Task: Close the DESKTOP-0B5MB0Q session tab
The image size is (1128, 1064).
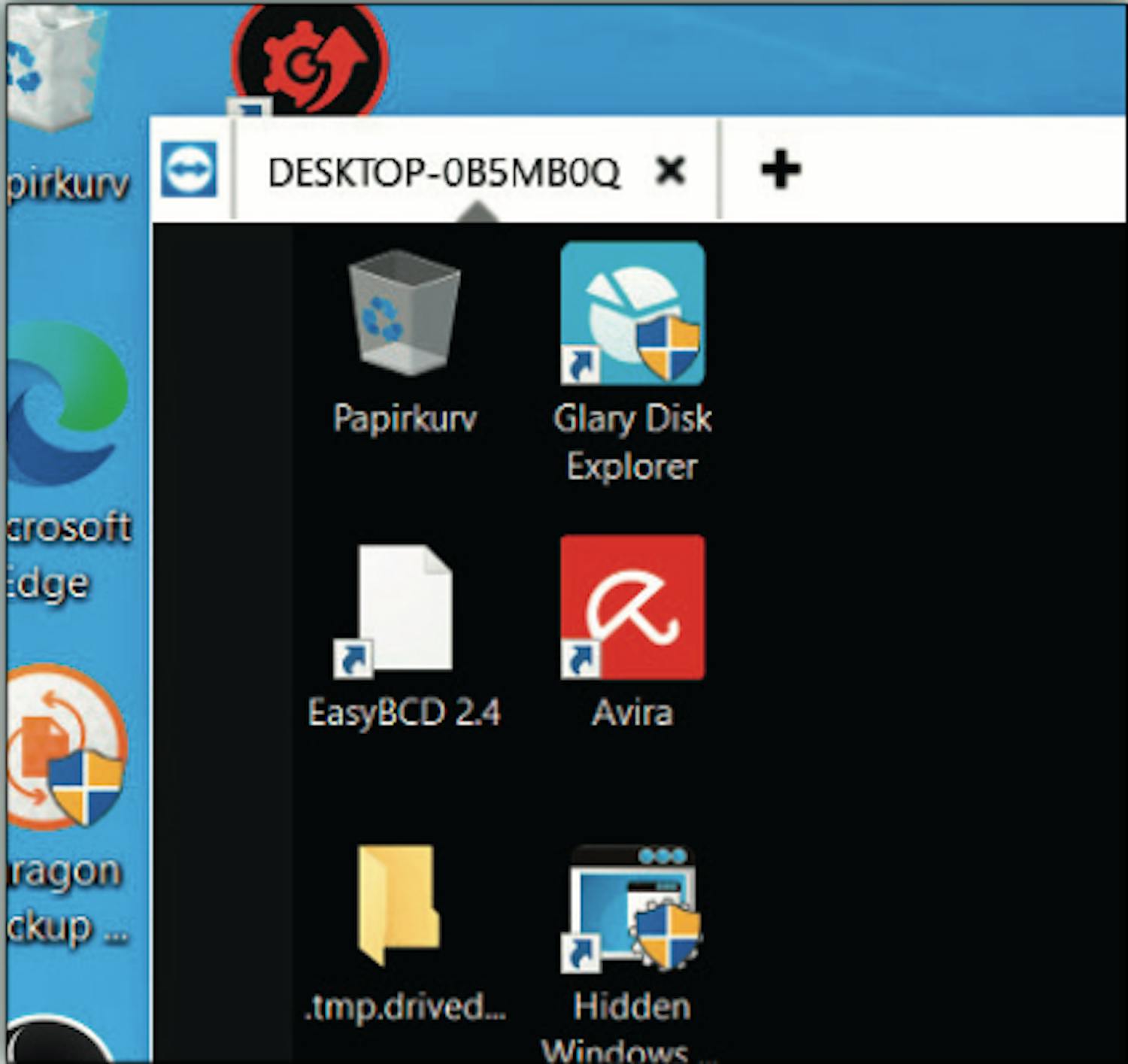Action: [670, 170]
